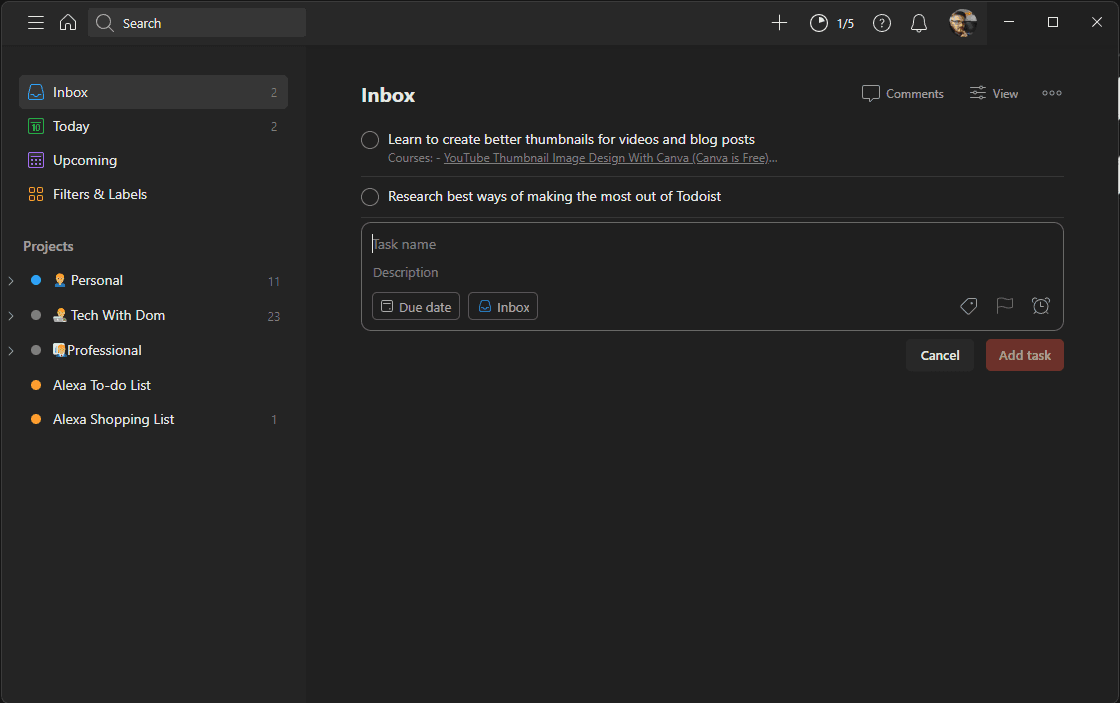The image size is (1120, 703).
Task: Cancel the new task
Action: [x=940, y=355]
